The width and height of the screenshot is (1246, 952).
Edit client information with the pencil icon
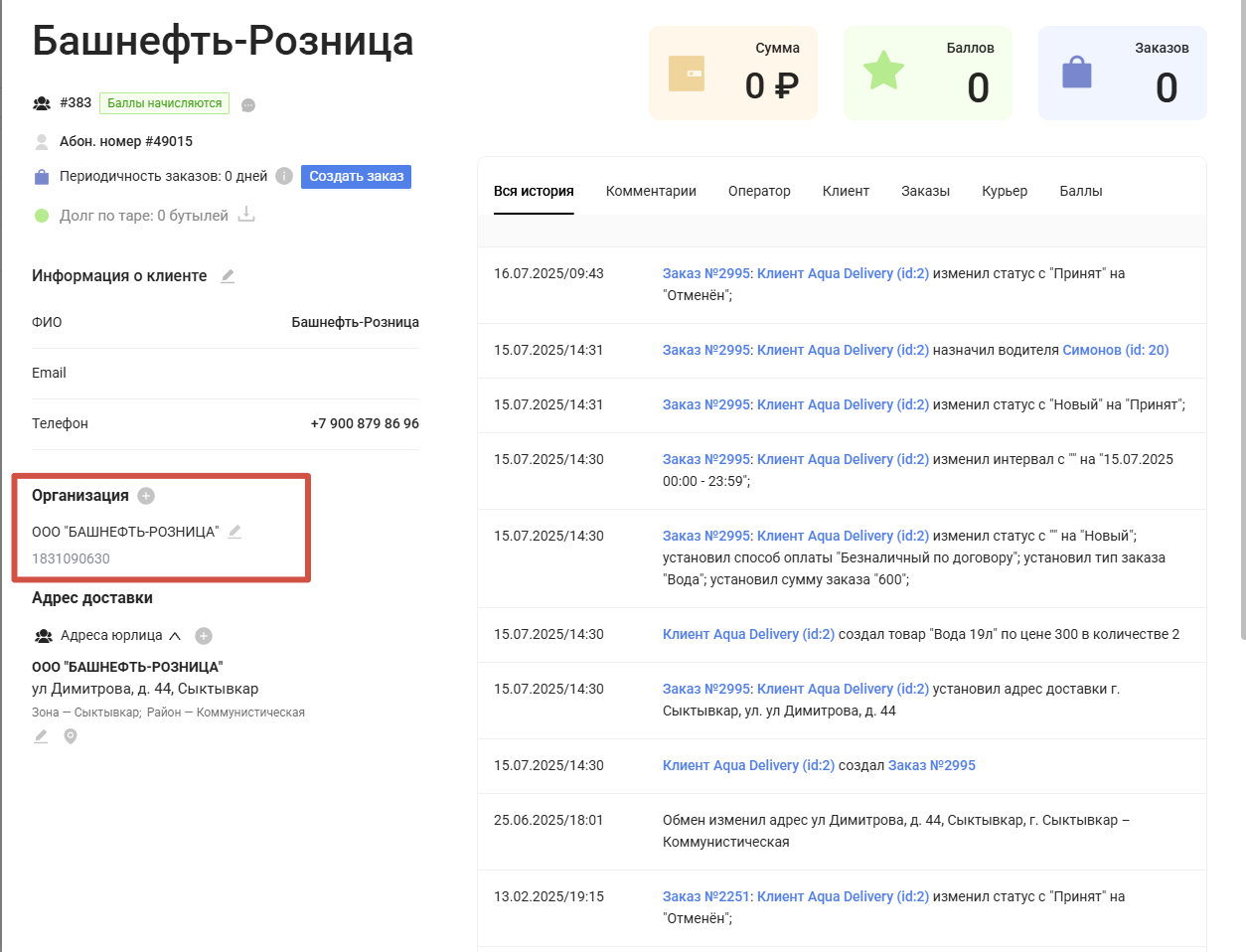[x=228, y=276]
